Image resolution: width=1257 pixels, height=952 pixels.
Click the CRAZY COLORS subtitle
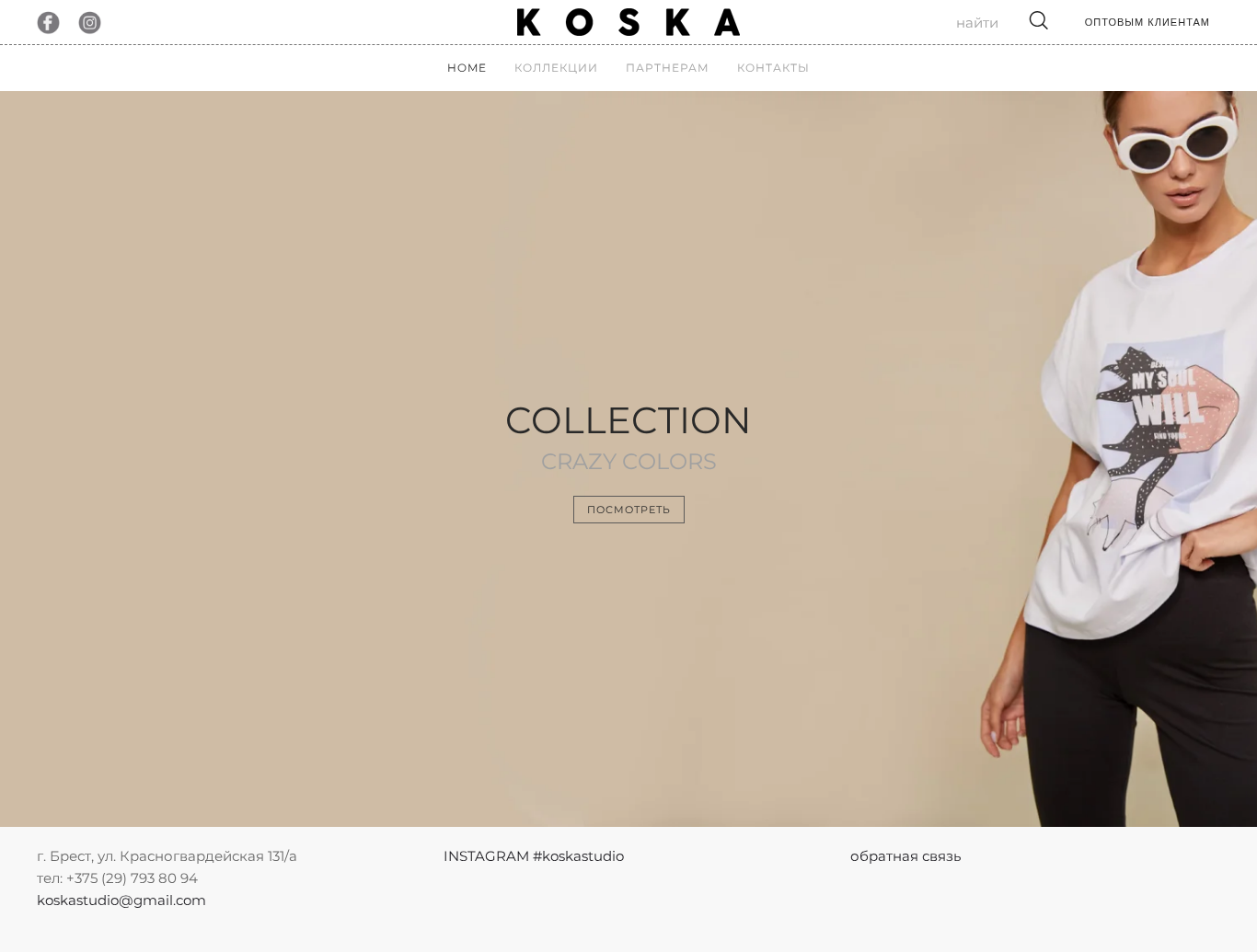[628, 462]
